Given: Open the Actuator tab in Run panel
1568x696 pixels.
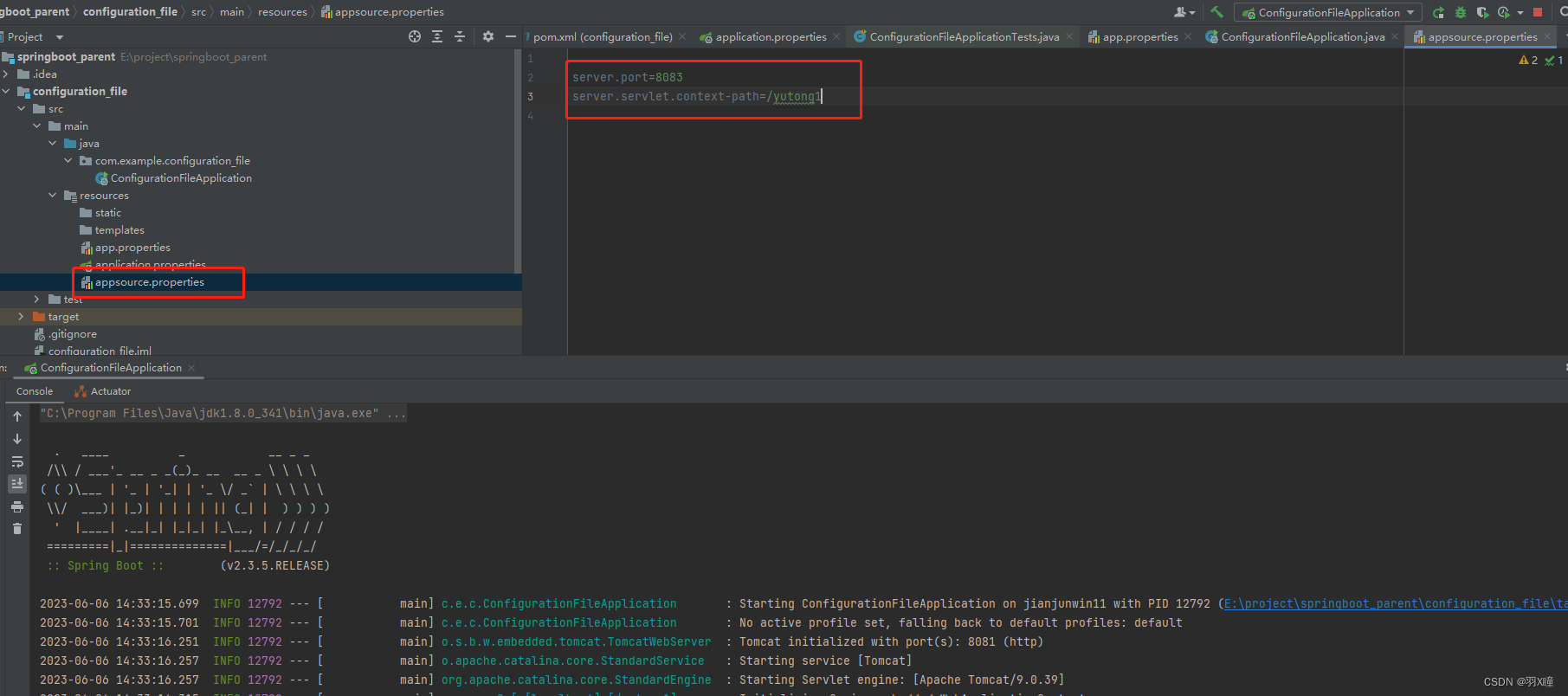Looking at the screenshot, I should point(103,391).
